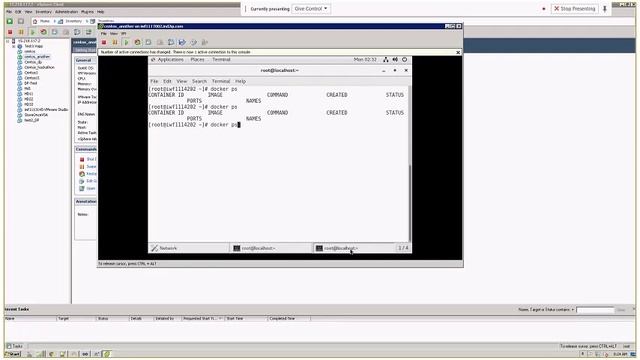The height and width of the screenshot is (360, 640).
Task: Open the Places menu in the guest desktop
Action: [197, 60]
